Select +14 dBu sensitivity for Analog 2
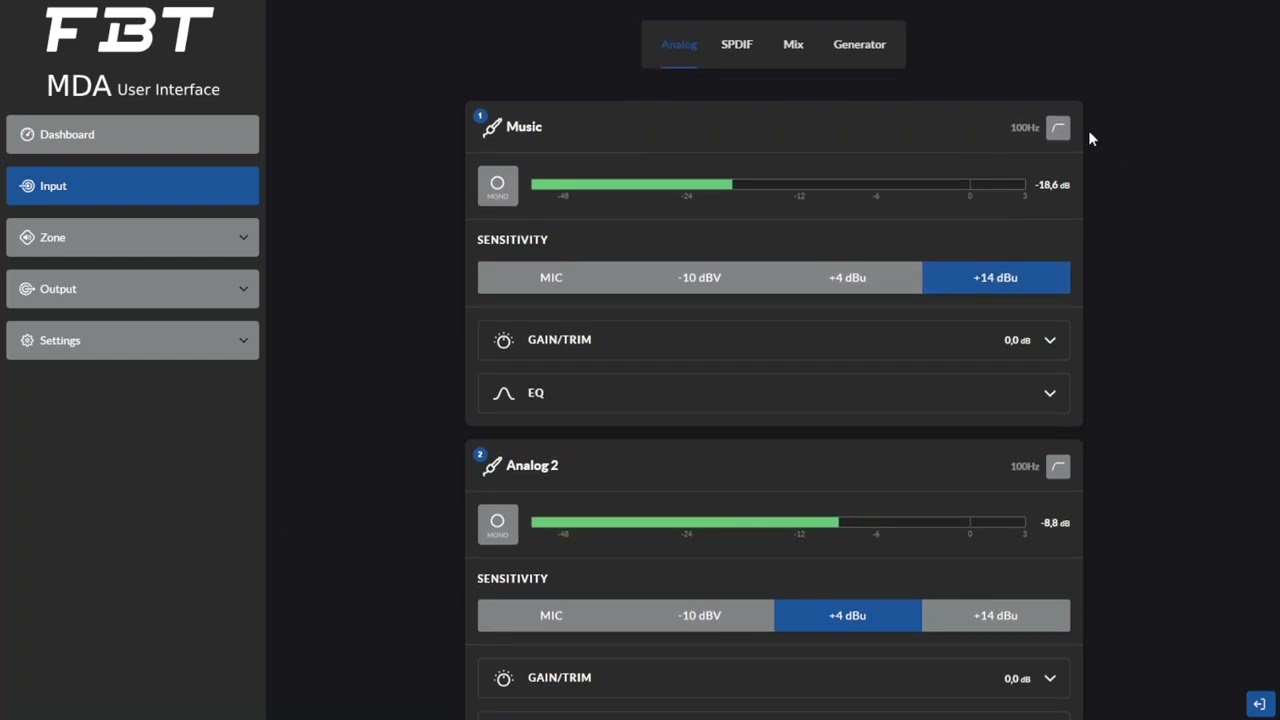The height and width of the screenshot is (720, 1280). [995, 616]
